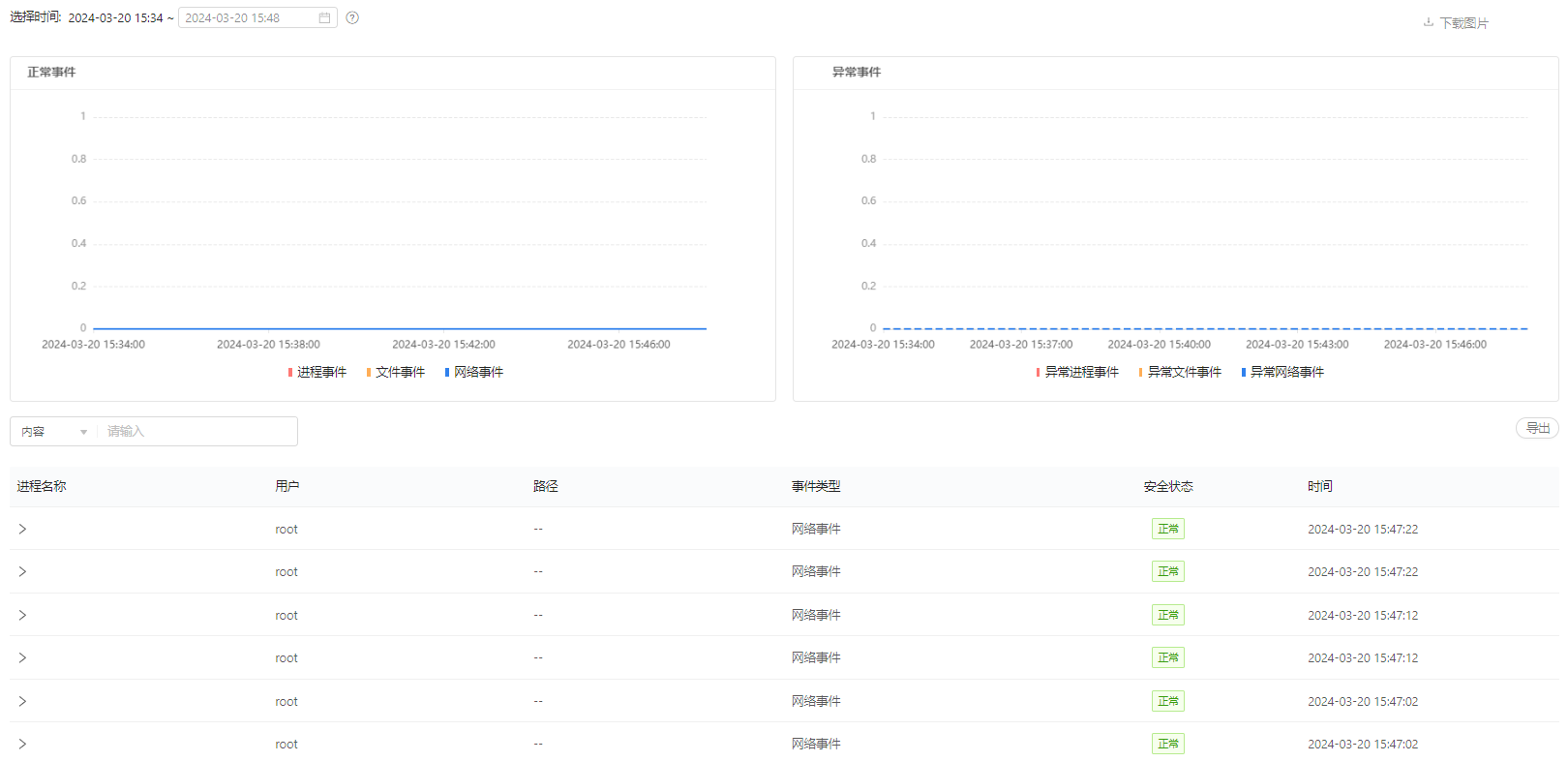Expand the second row at 15:47:22

pos(22,571)
